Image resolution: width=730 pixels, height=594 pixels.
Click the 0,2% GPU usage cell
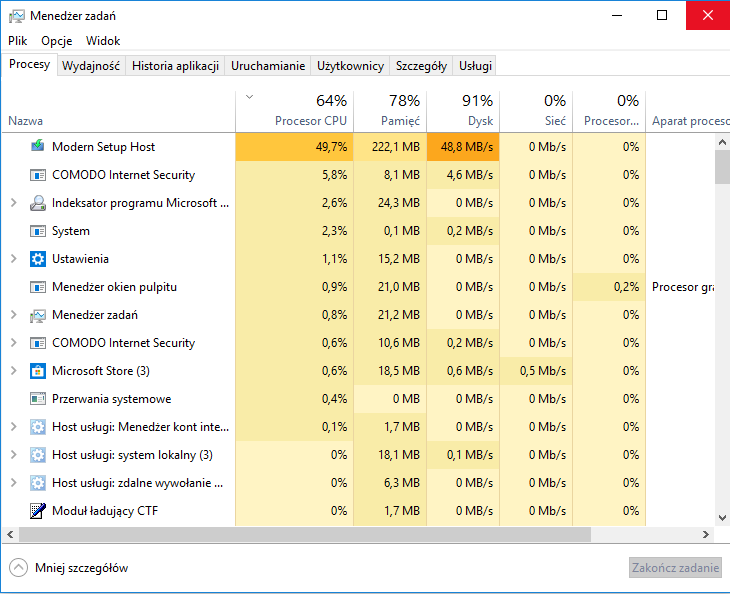[609, 287]
